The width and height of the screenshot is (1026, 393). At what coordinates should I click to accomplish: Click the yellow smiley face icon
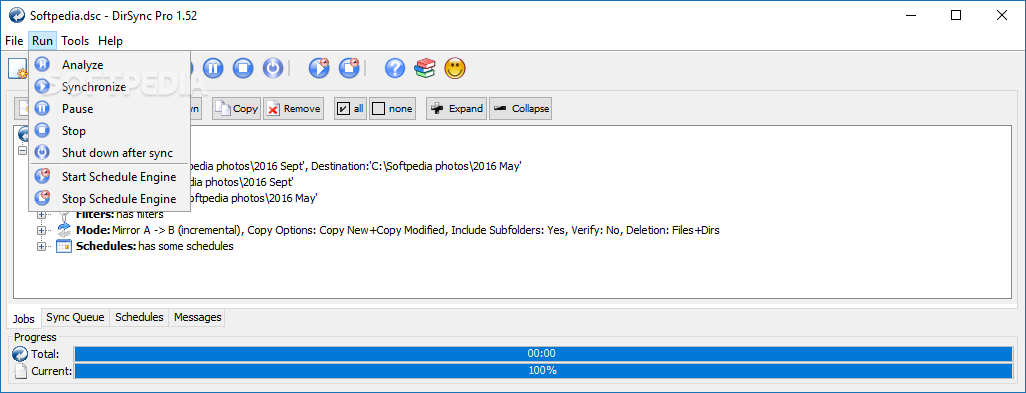[x=455, y=68]
